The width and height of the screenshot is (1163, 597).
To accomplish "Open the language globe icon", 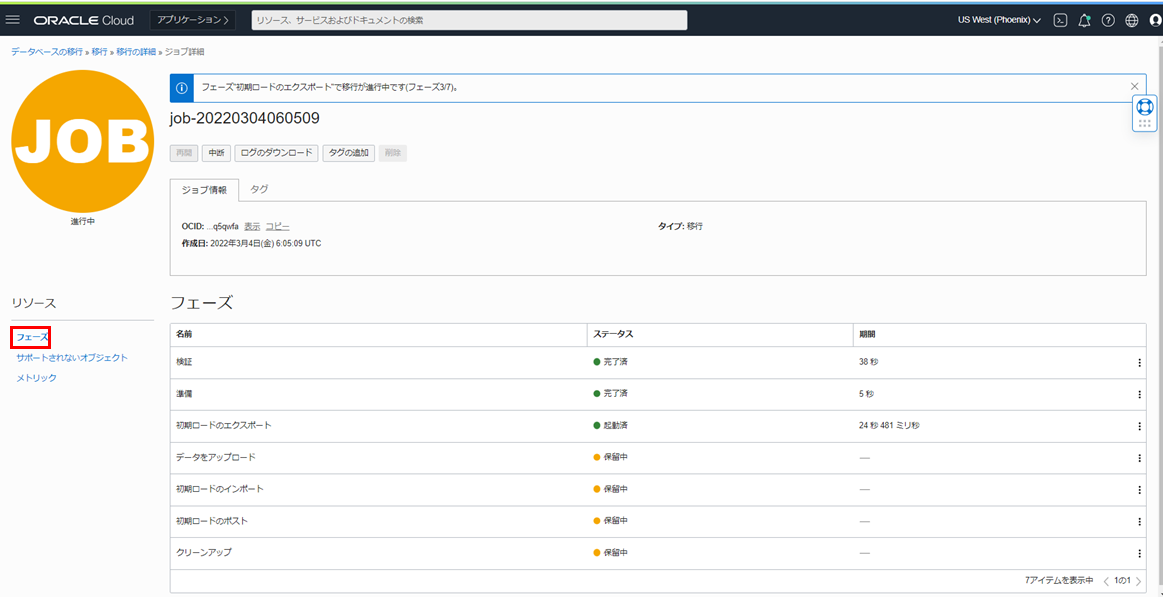I will 1132,20.
